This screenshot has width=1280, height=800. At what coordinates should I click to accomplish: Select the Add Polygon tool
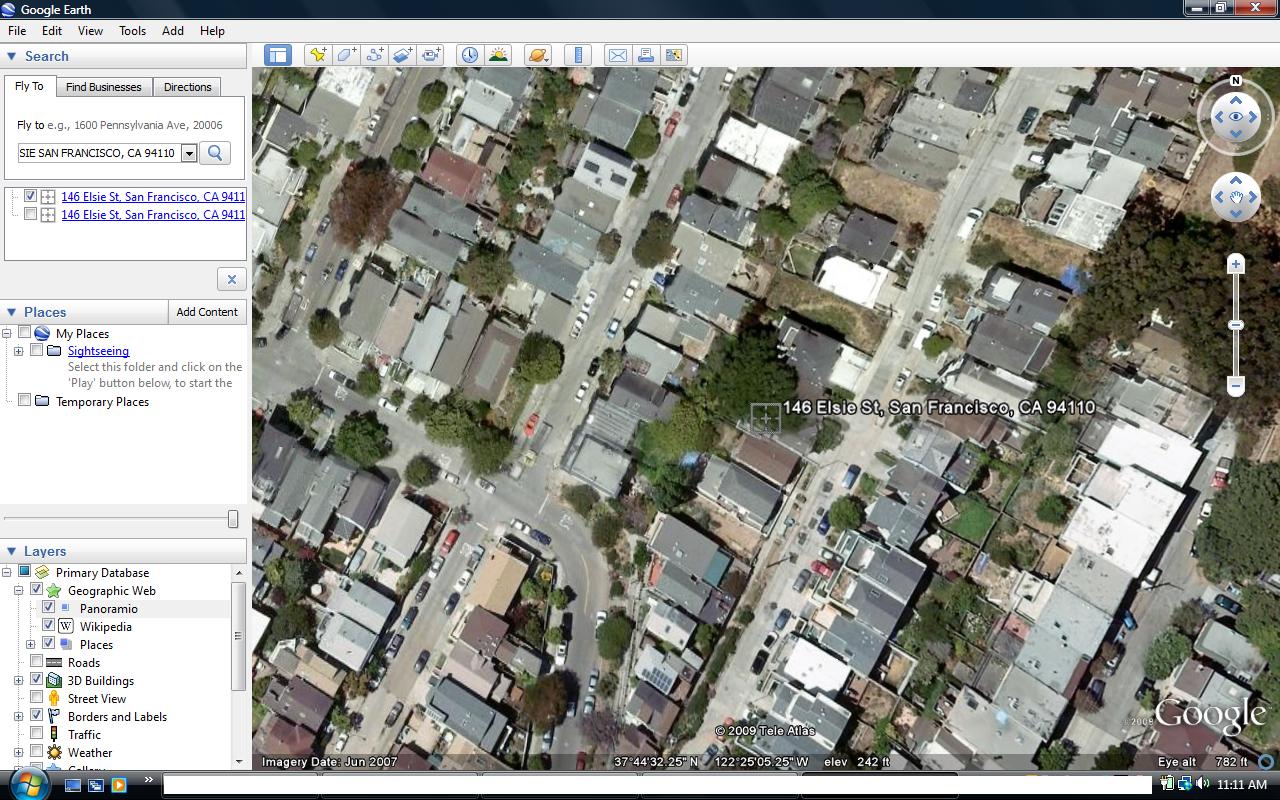346,55
